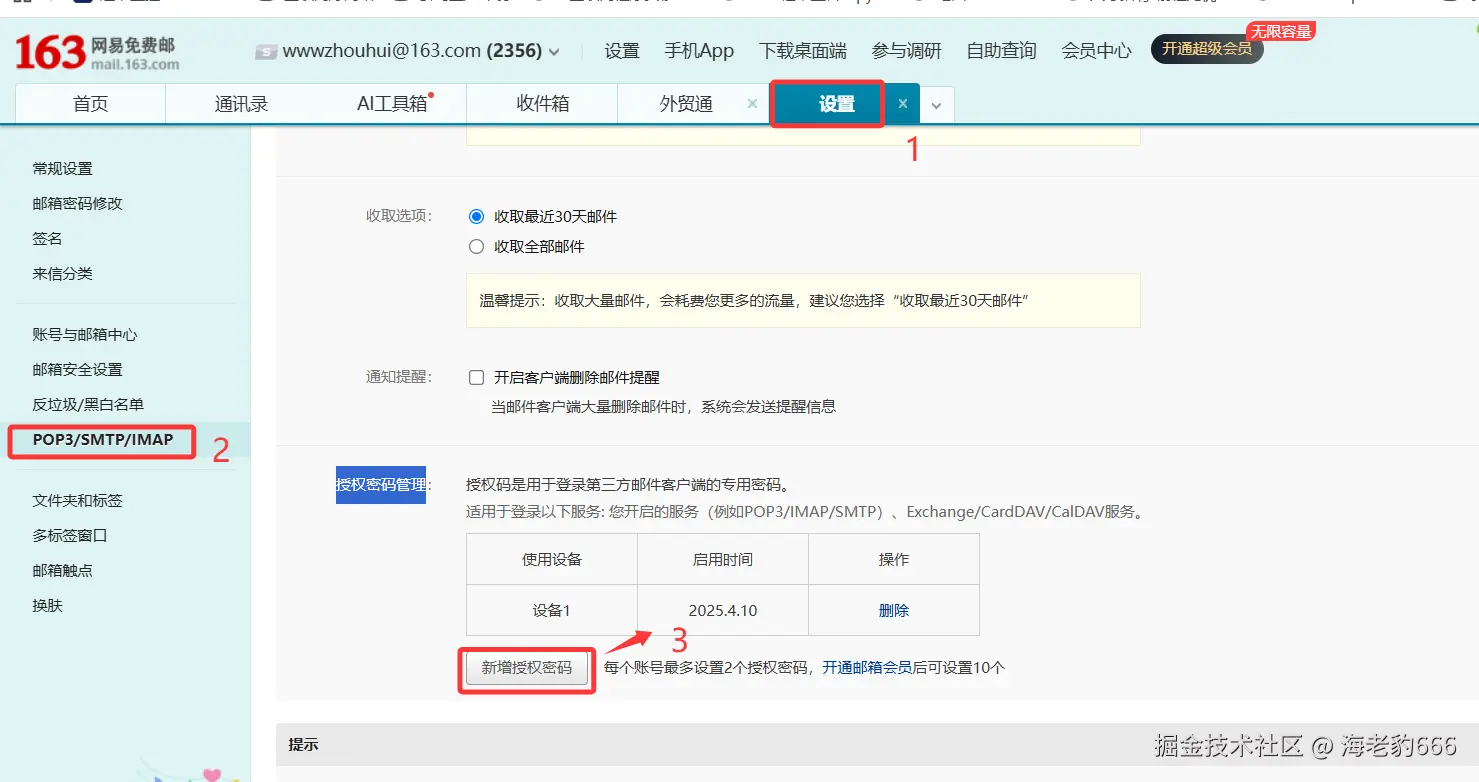Screen dimensions: 1479x782
Task: Expand the tab list dropdown arrow
Action: (x=936, y=105)
